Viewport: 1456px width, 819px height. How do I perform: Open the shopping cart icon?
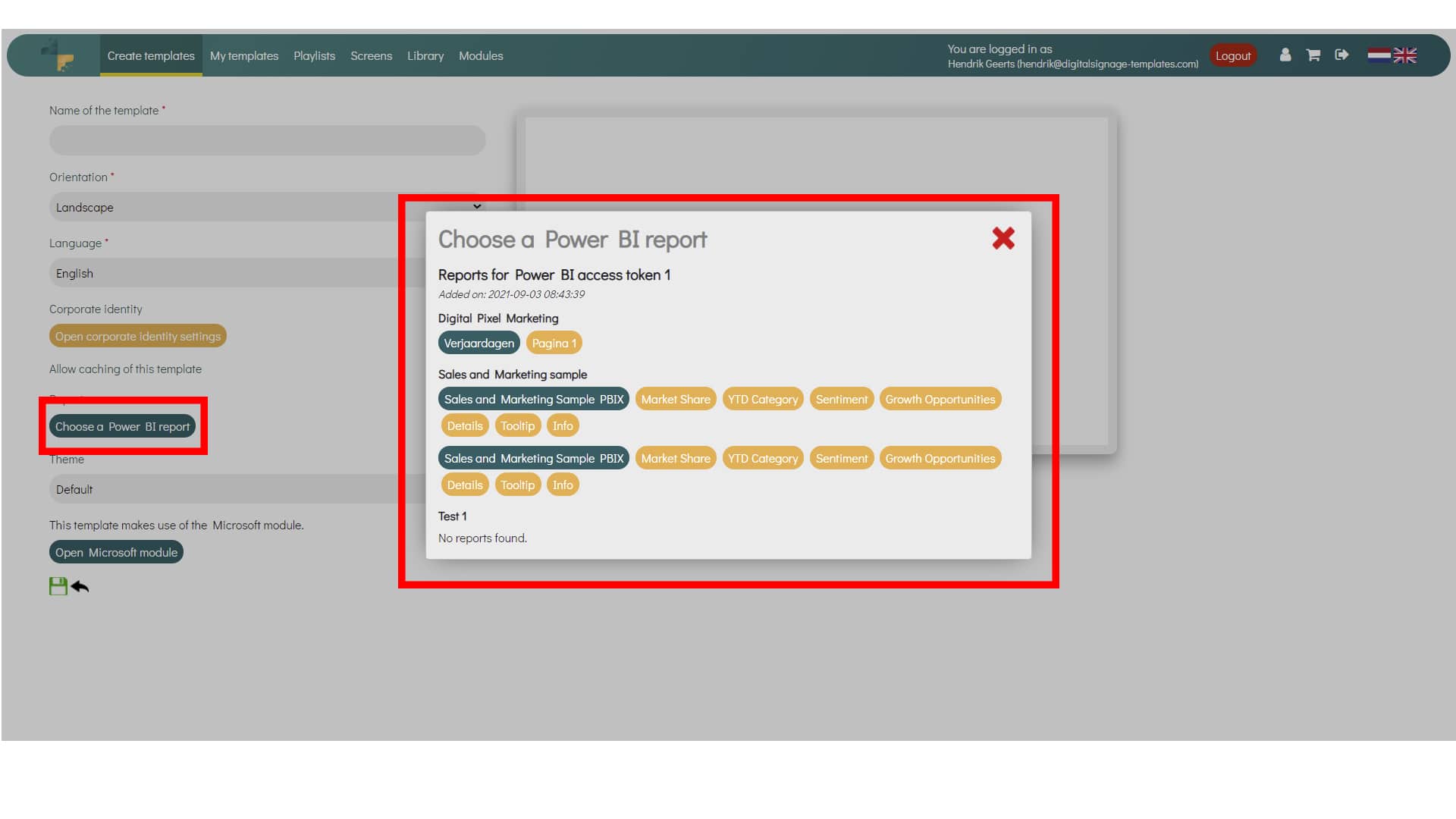pyautogui.click(x=1313, y=55)
